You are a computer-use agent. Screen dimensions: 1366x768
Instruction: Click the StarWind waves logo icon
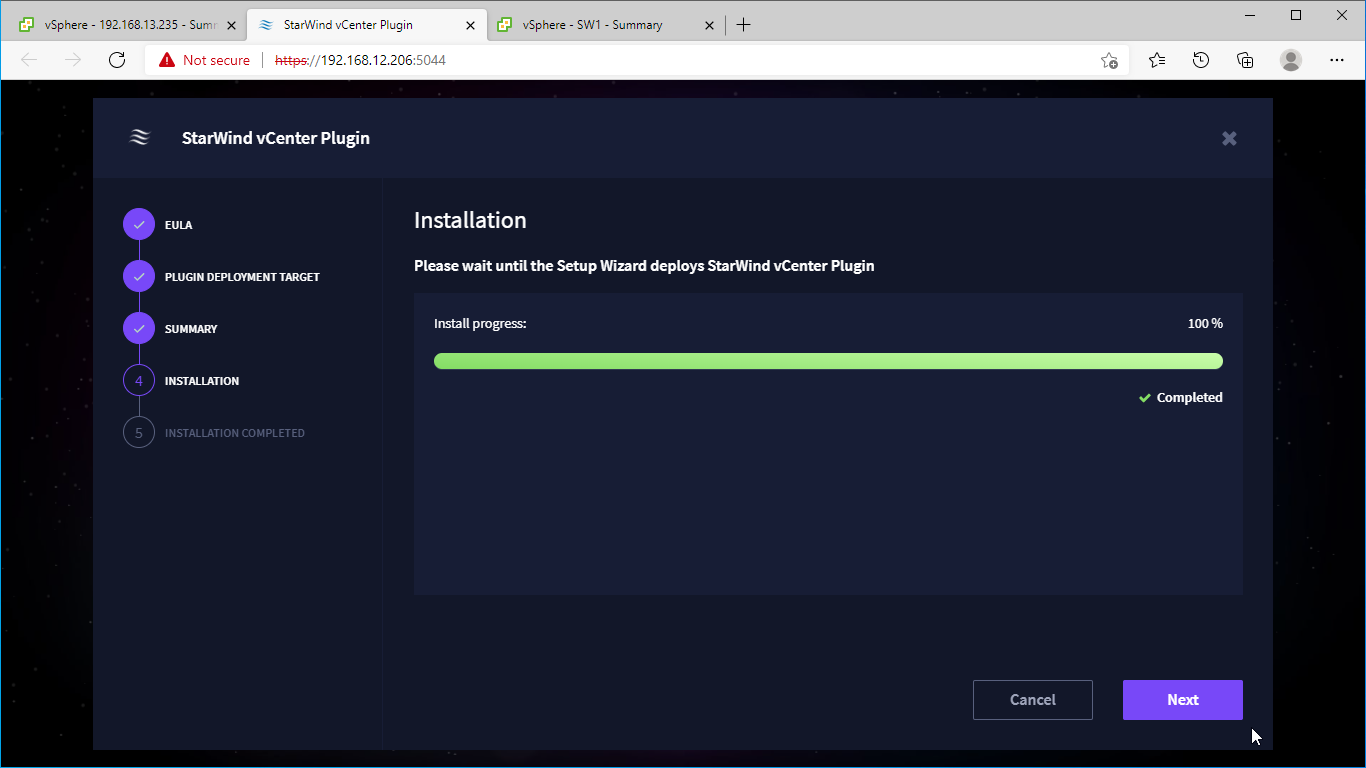140,138
